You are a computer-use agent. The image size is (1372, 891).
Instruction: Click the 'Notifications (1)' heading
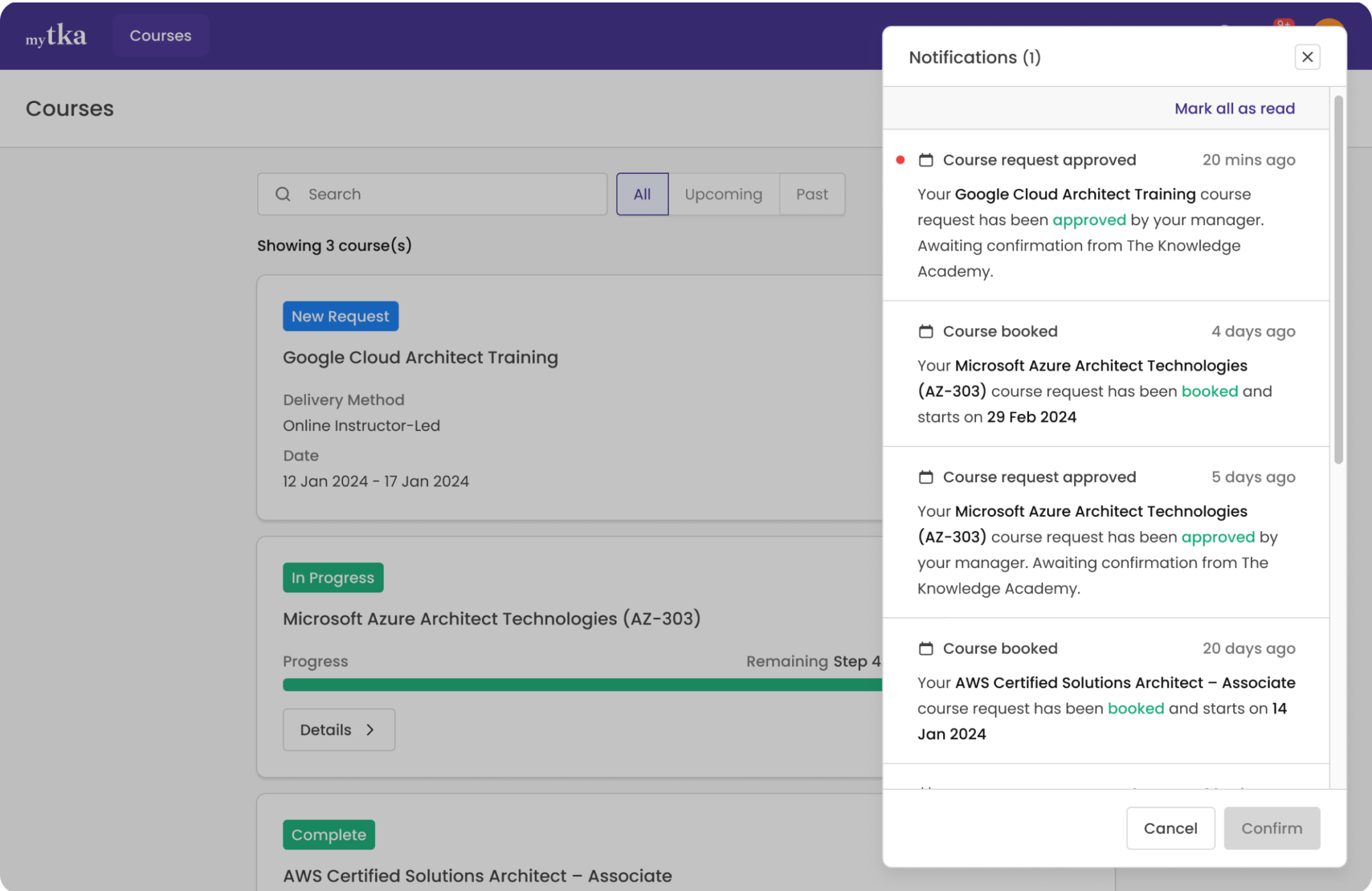point(975,58)
